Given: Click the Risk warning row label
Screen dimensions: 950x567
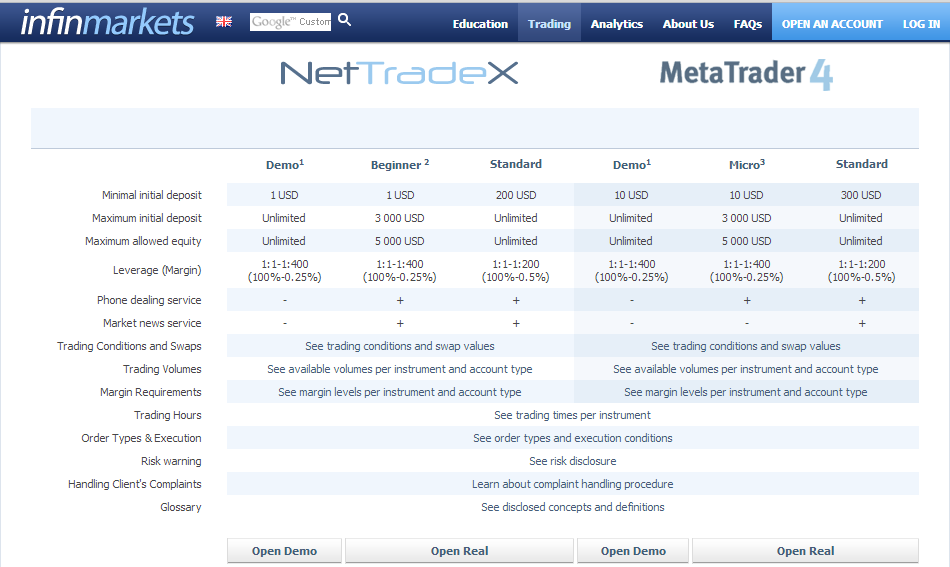Looking at the screenshot, I should 171,461.
